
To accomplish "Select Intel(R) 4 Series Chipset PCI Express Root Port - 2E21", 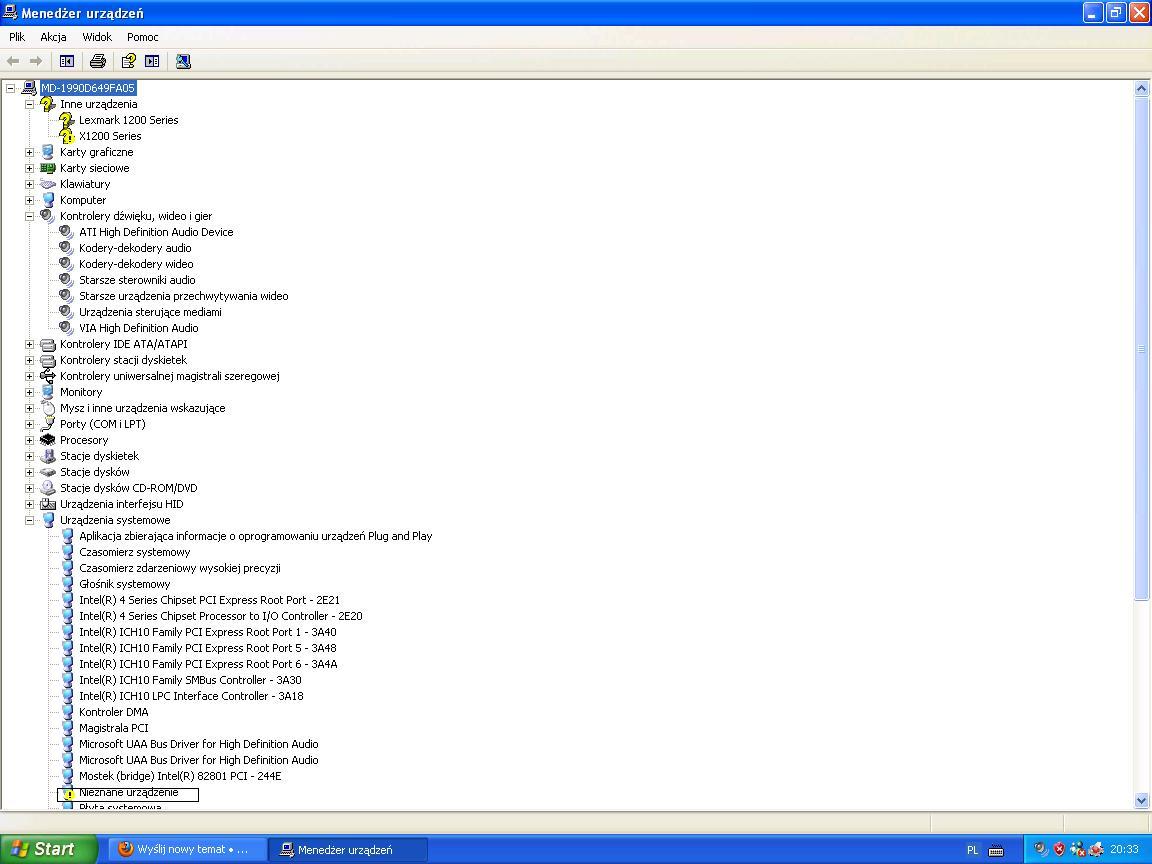I will [209, 600].
